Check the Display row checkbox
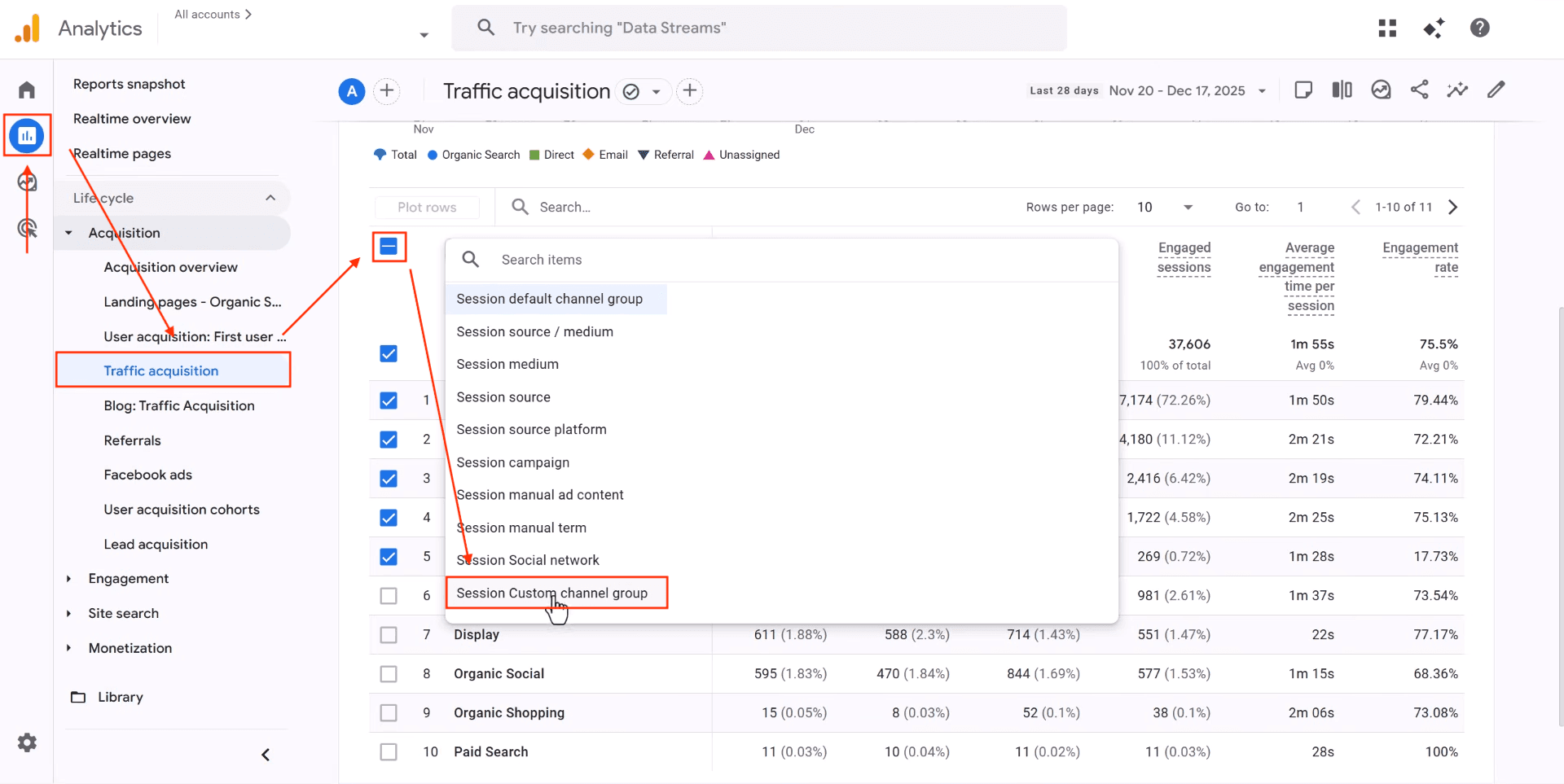 (389, 635)
